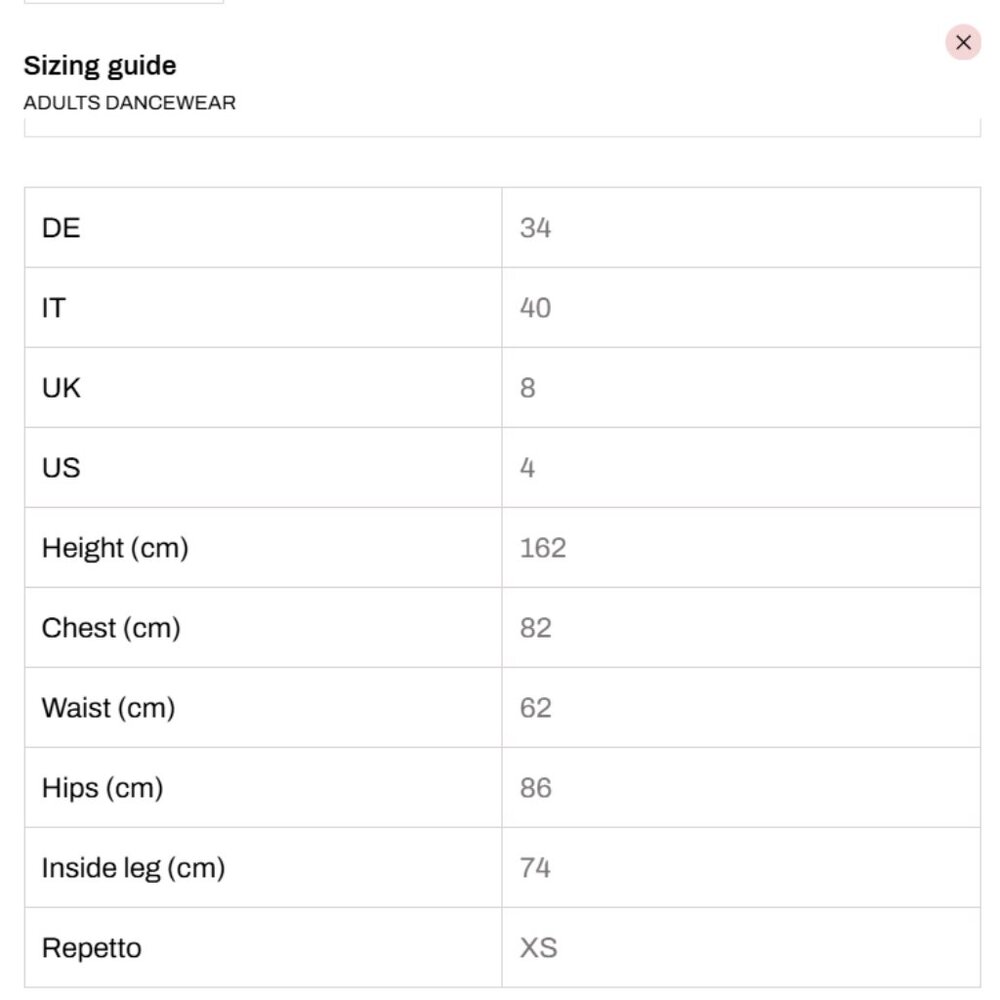Select the DE row label

[x=61, y=228]
